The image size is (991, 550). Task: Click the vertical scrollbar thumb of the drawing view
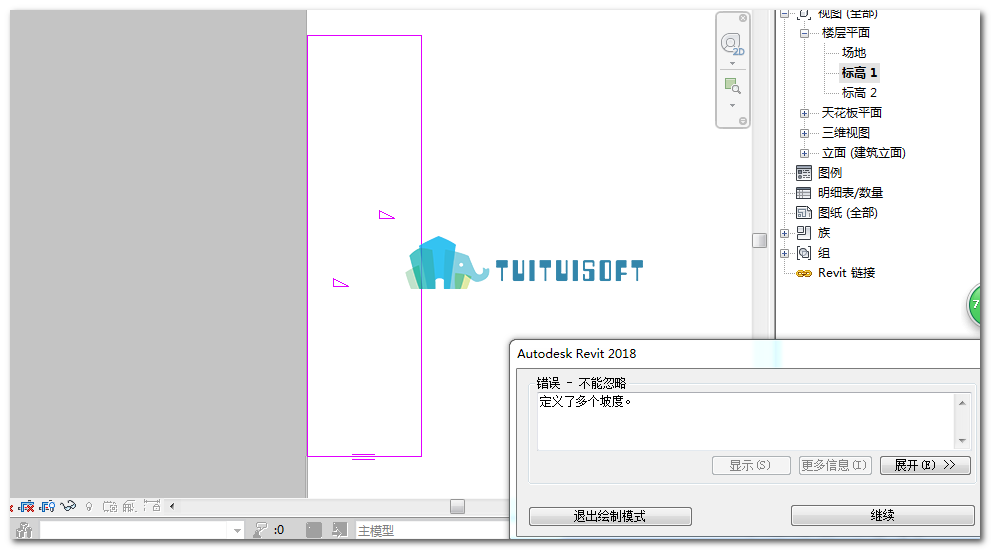point(760,240)
